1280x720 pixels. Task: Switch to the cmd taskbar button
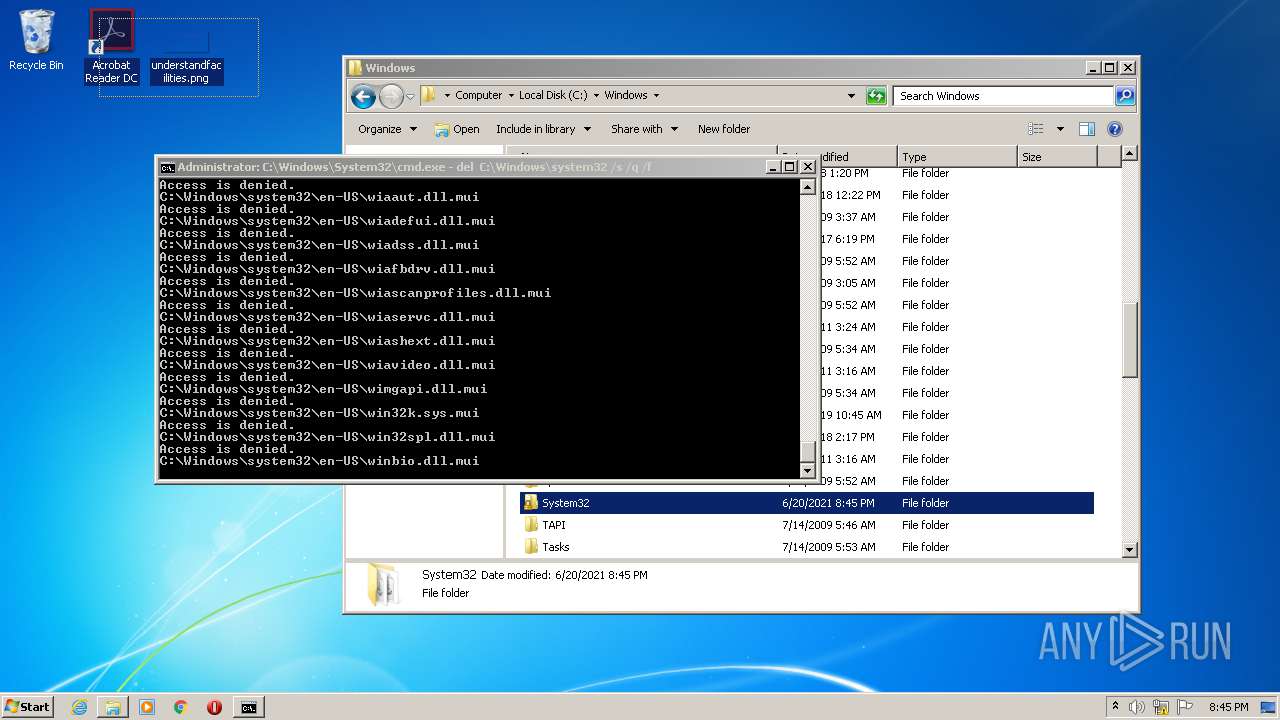(248, 707)
